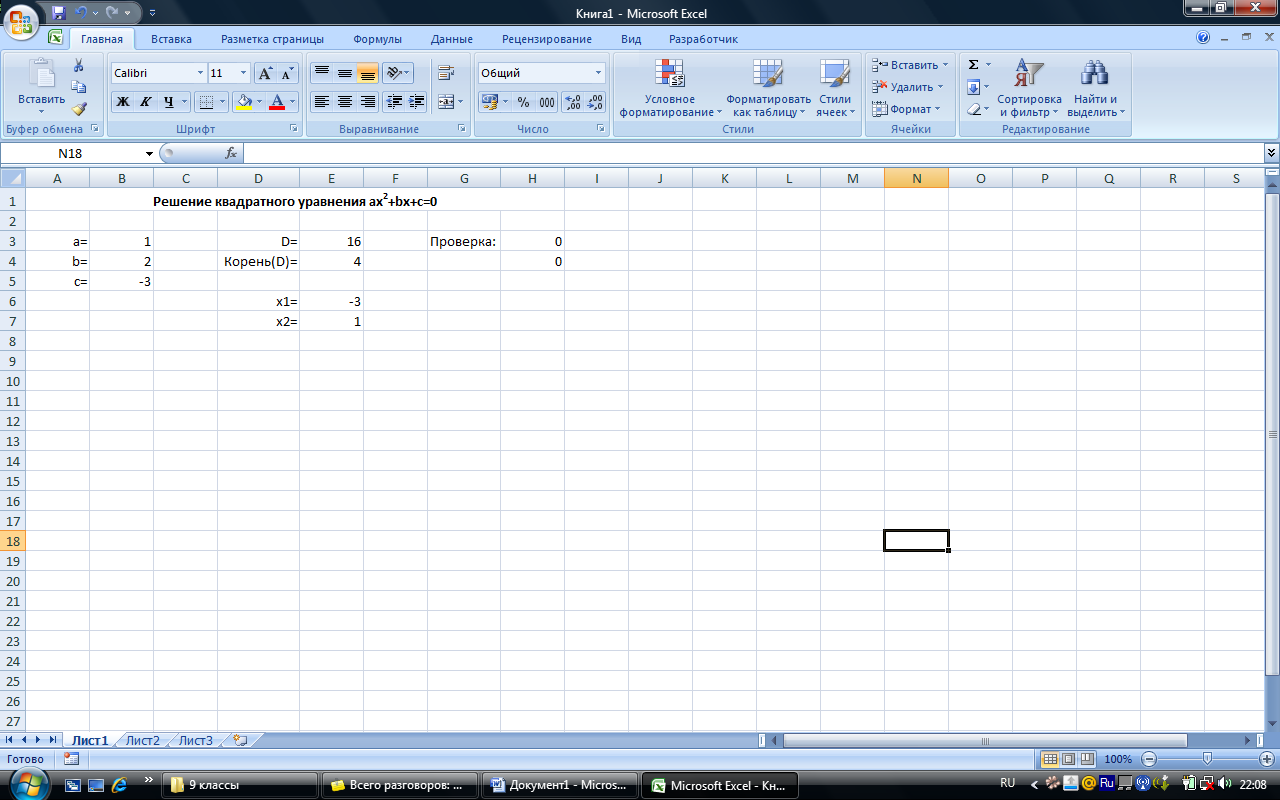Cut selection with scissors icon
Screen dimensions: 1280x800
(x=79, y=65)
